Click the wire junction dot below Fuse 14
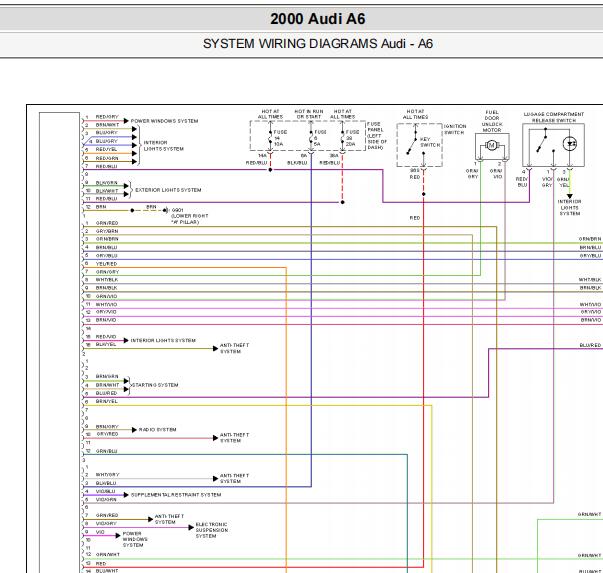 click(270, 170)
